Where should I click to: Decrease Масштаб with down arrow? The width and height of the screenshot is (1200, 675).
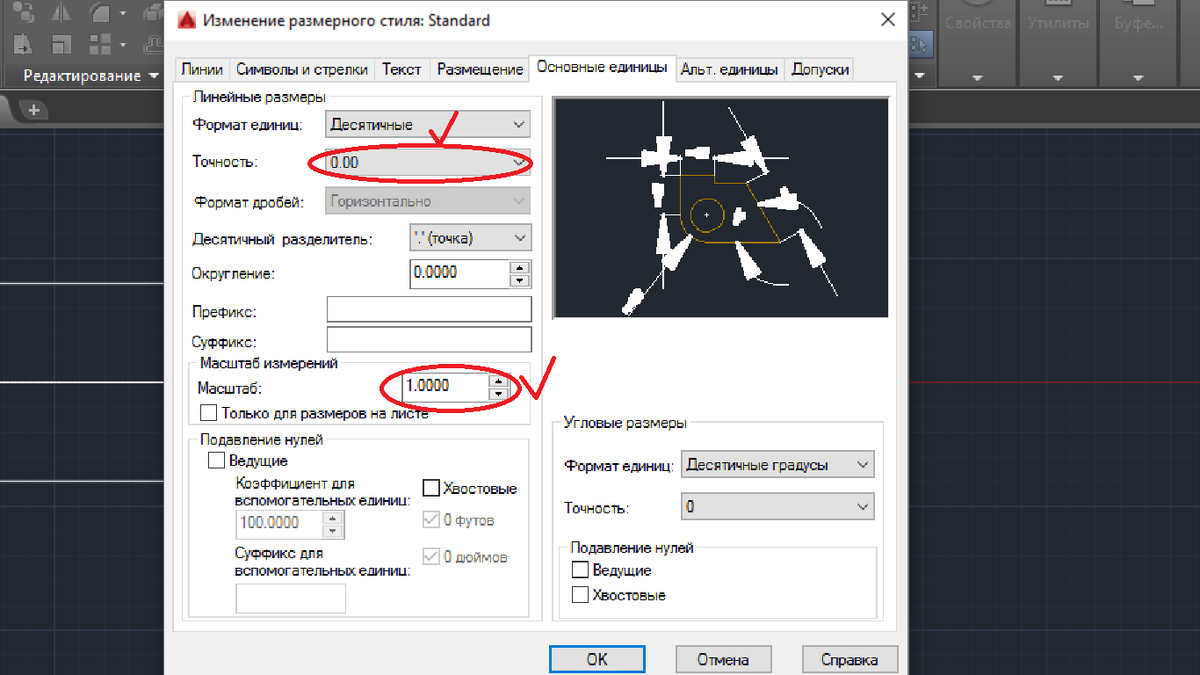499,393
